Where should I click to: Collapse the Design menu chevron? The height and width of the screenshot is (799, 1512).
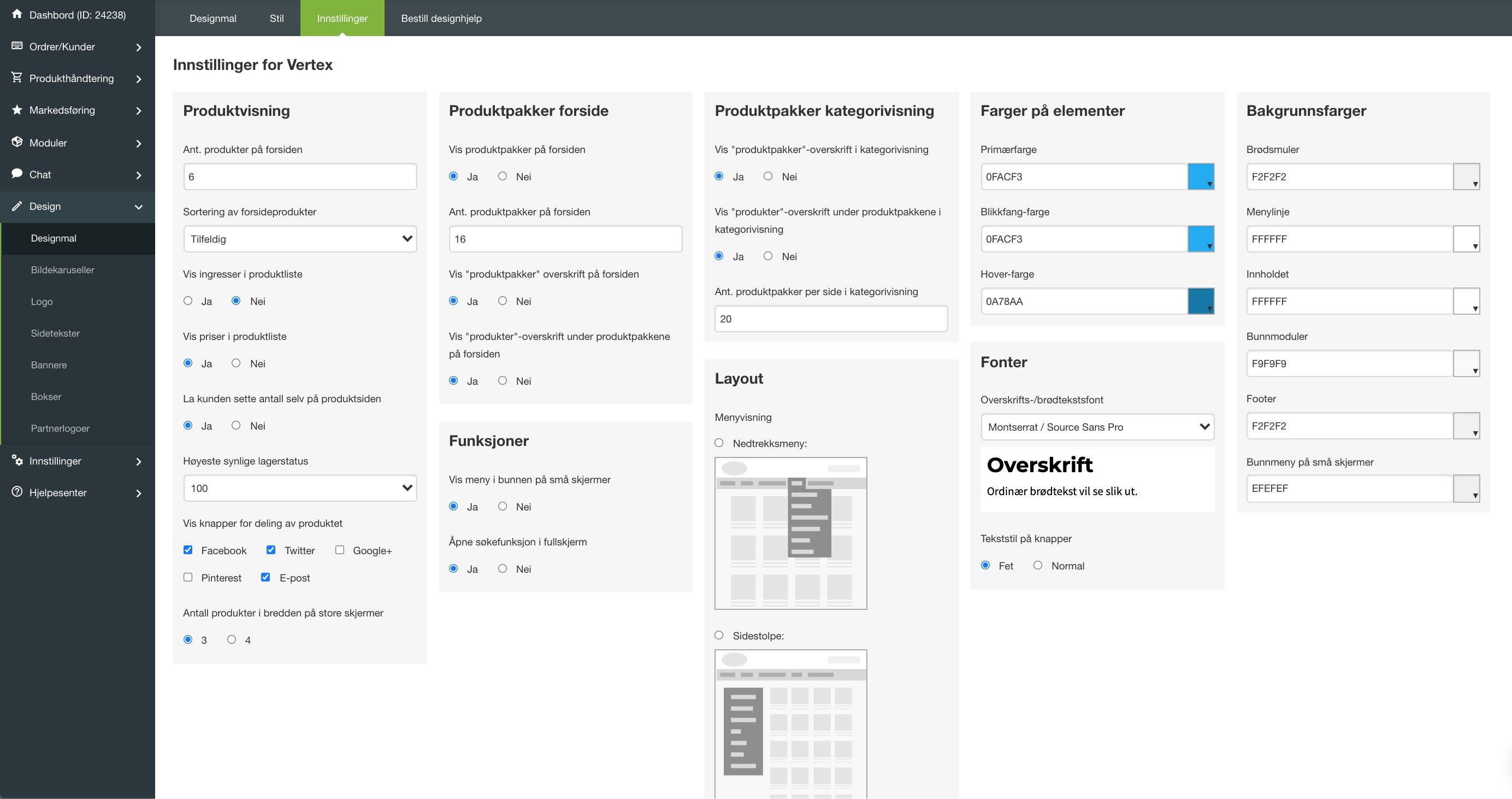(139, 207)
